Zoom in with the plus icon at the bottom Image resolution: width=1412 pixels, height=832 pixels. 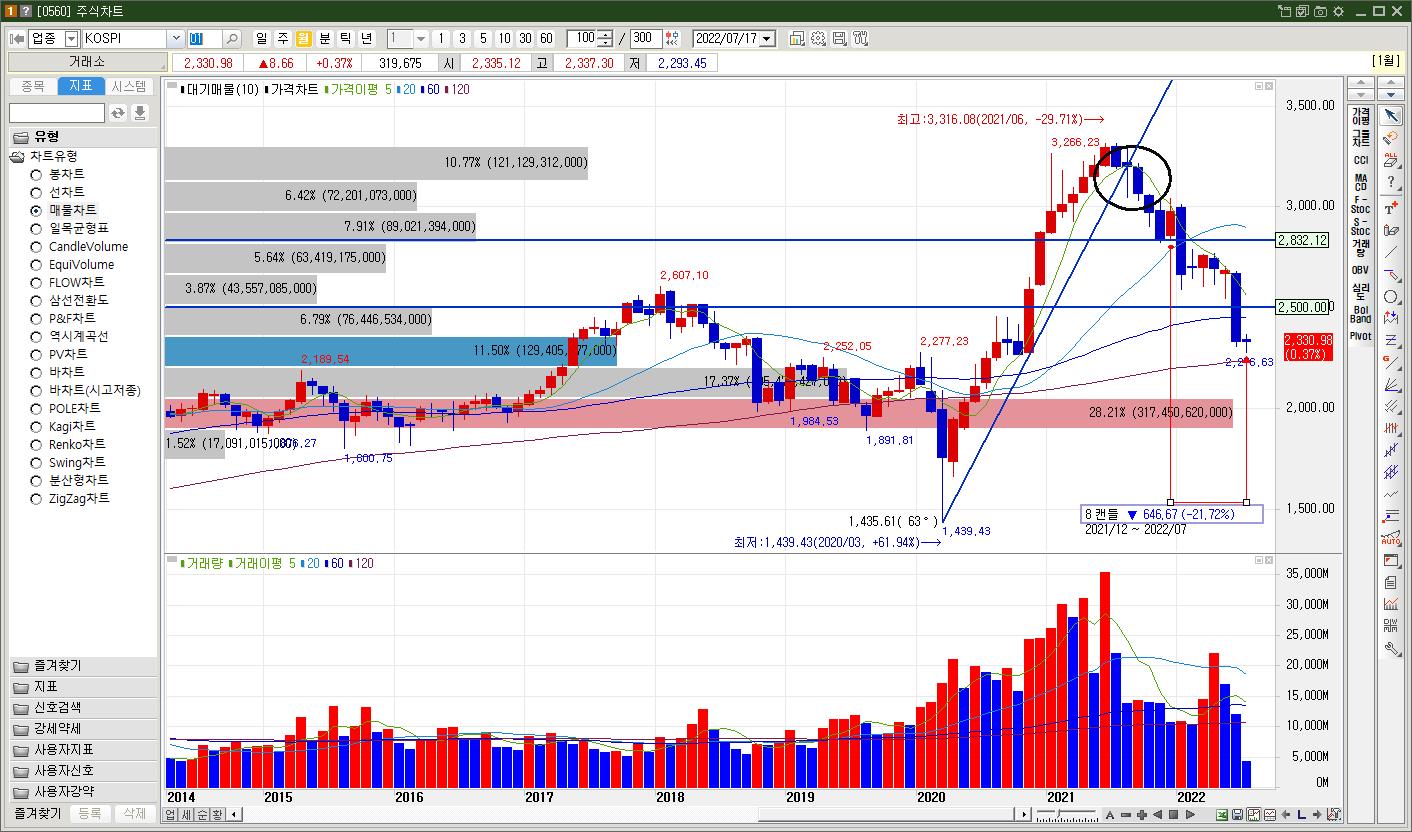tap(1141, 814)
